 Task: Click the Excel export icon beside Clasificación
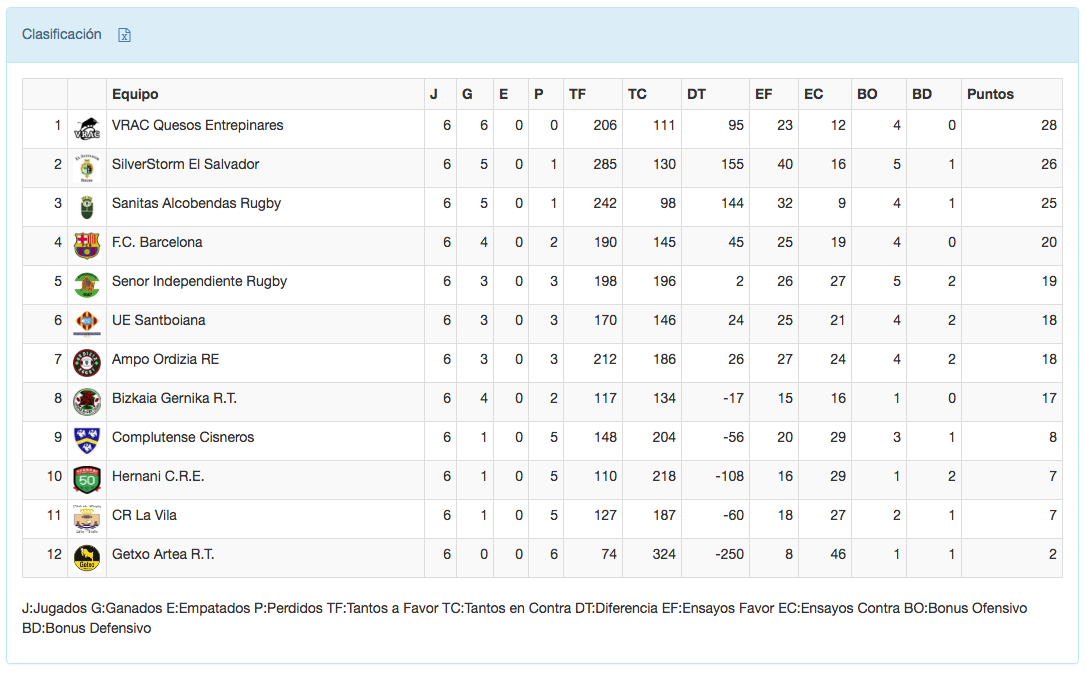coord(125,35)
